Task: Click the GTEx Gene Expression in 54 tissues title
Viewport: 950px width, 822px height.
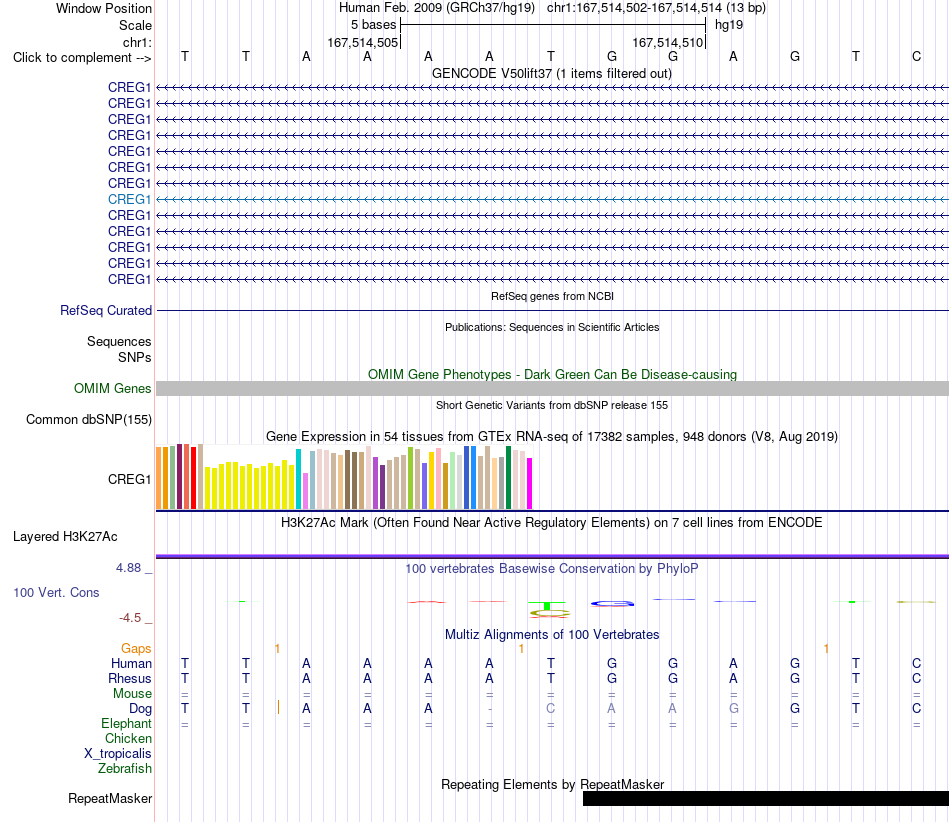Action: [x=551, y=436]
